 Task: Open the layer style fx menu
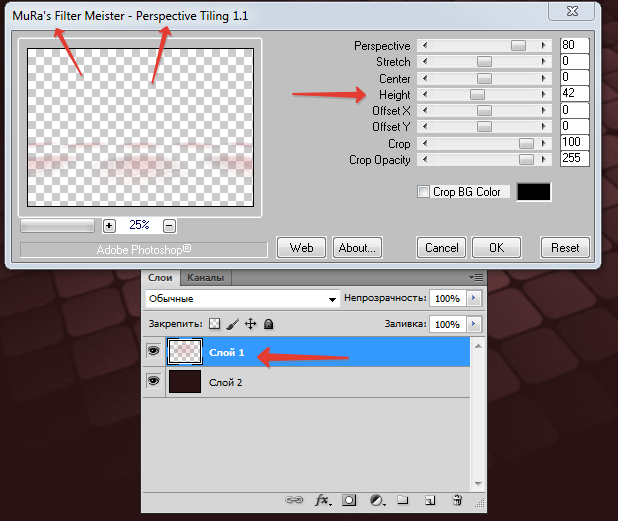point(323,499)
